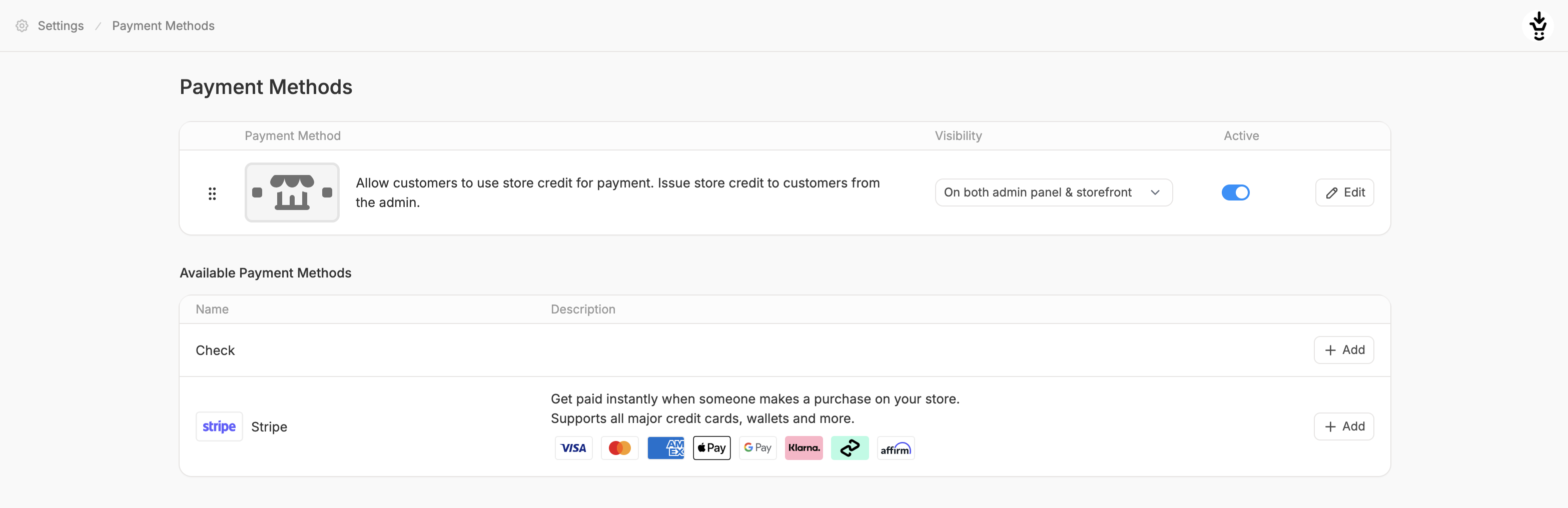Click the 'Description' column header
1568x508 pixels.
click(583, 309)
